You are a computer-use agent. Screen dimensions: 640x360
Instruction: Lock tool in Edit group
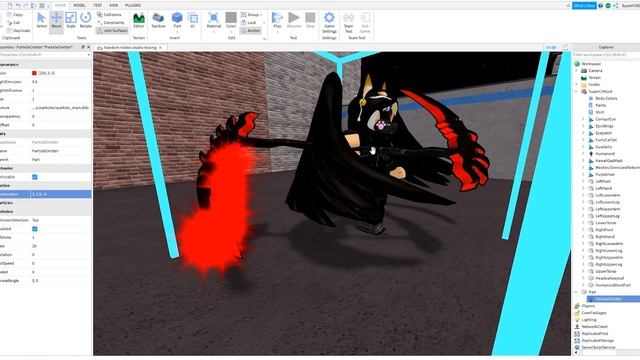249,22
